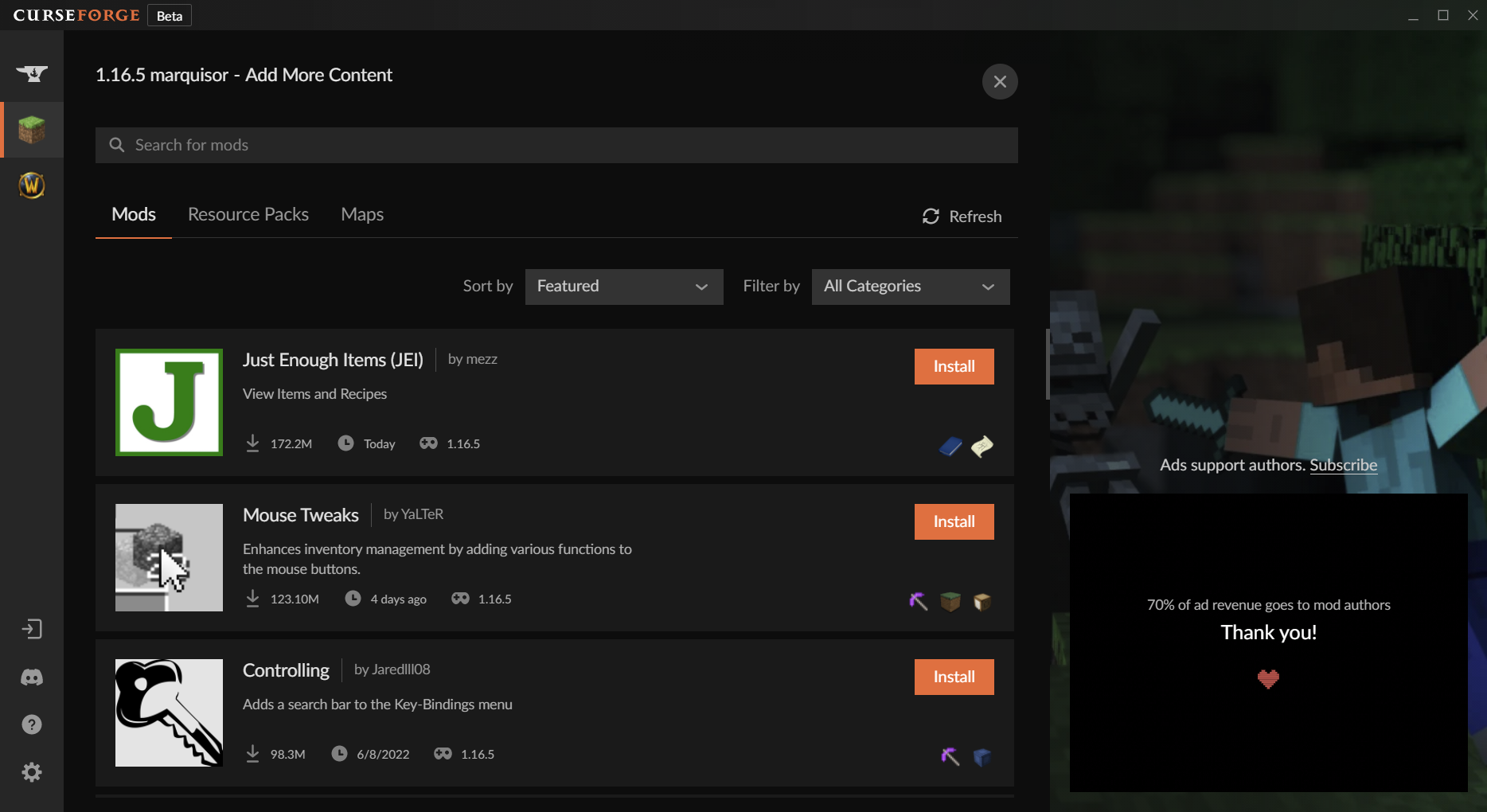Open the Mouse Tweaks thumbnail
1487x812 pixels.
169,557
